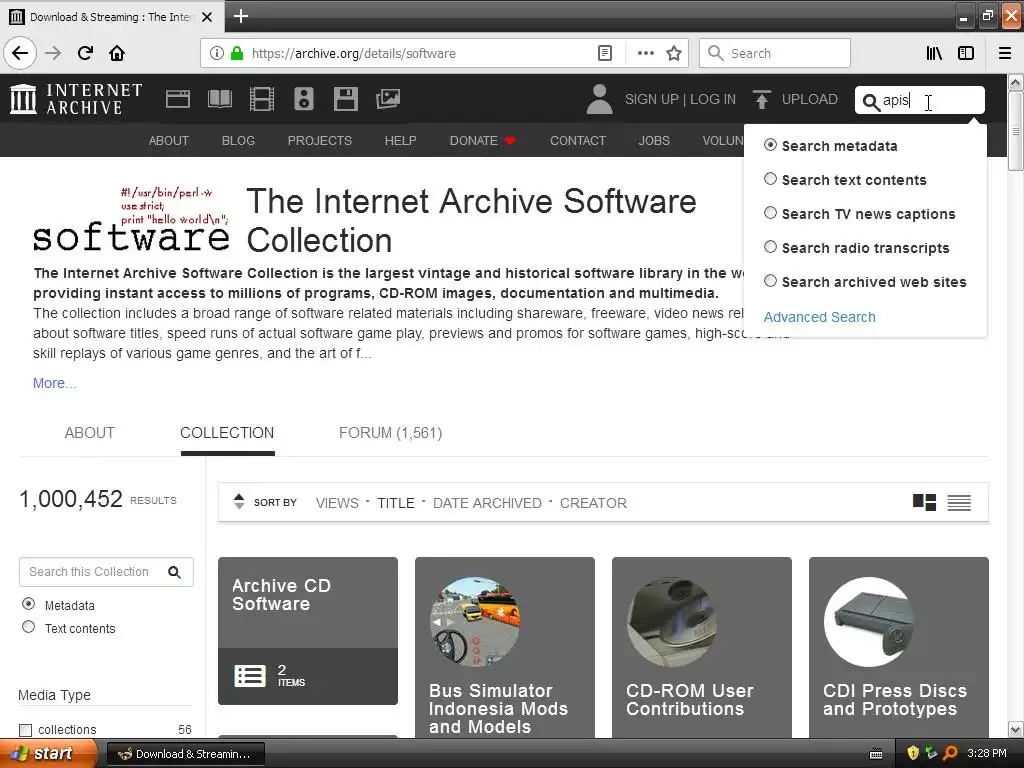Check the collections media type checkbox
Screen dimensions: 1024x768
tap(25, 729)
